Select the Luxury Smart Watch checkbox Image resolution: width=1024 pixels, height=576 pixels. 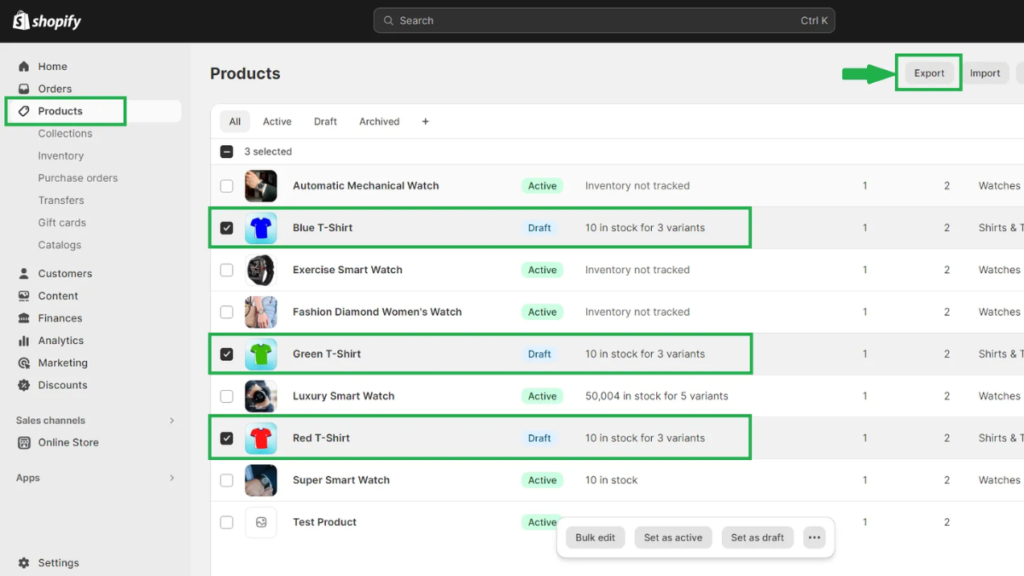tap(227, 395)
